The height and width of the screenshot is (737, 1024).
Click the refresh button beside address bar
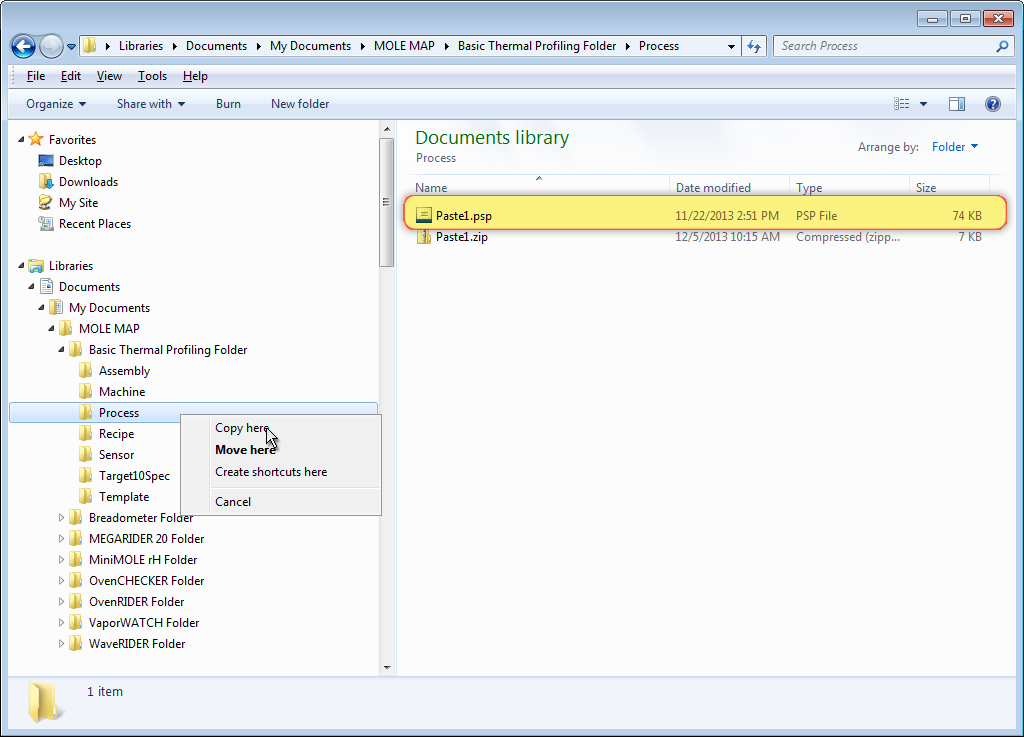(x=754, y=46)
